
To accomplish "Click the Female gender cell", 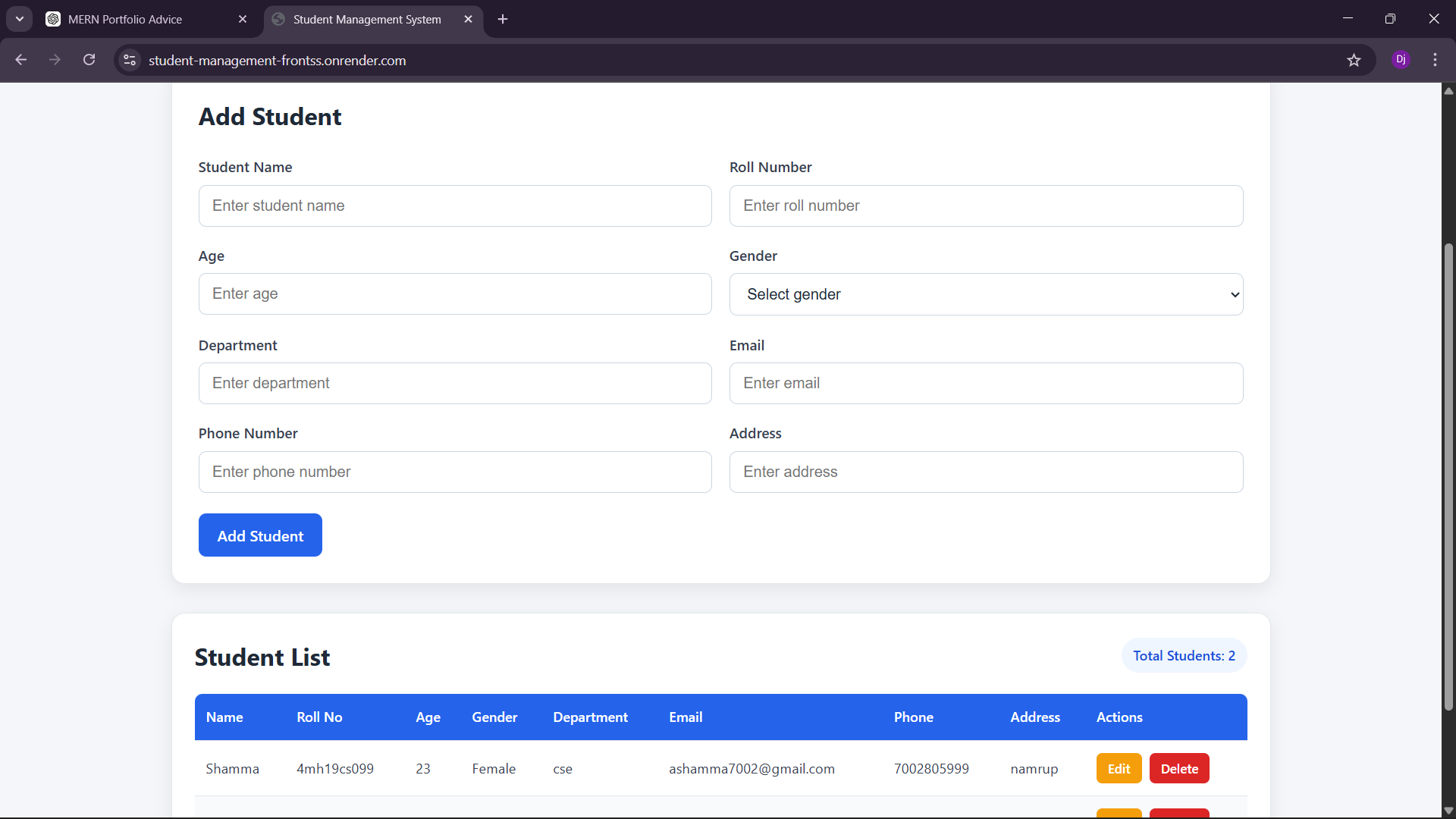I will point(494,768).
